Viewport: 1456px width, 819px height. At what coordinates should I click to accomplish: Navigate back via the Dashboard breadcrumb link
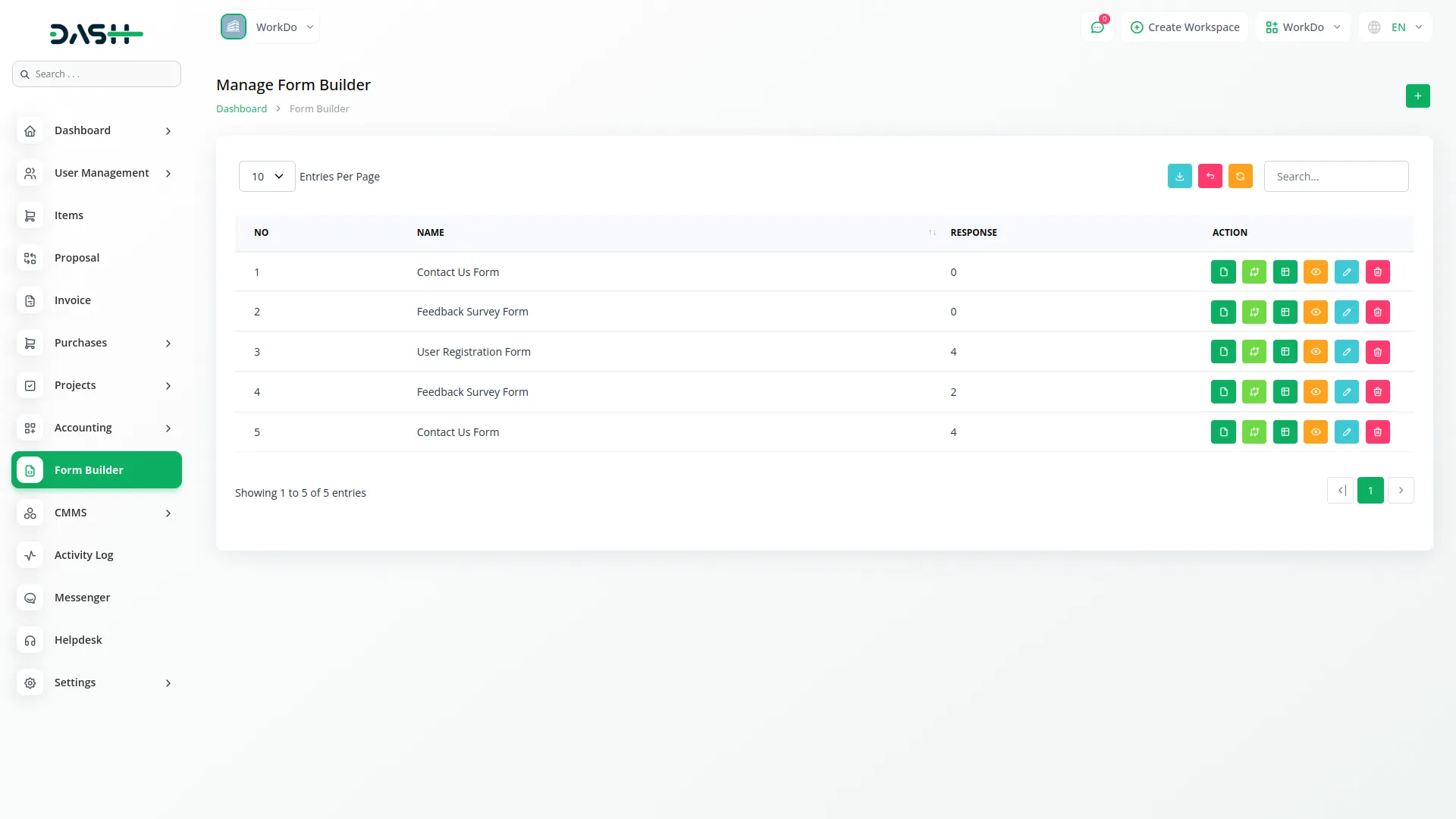(x=240, y=108)
